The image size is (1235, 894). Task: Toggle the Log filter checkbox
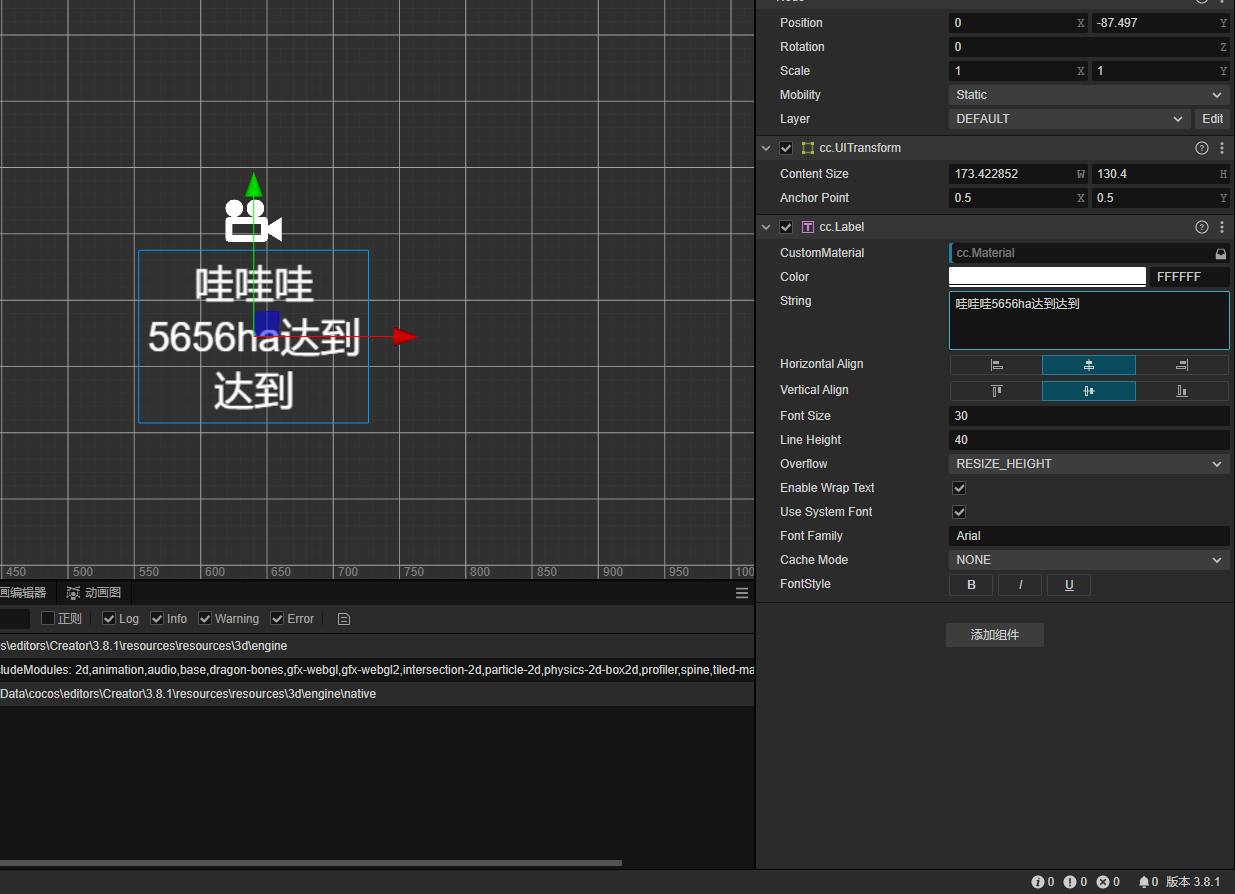[109, 619]
